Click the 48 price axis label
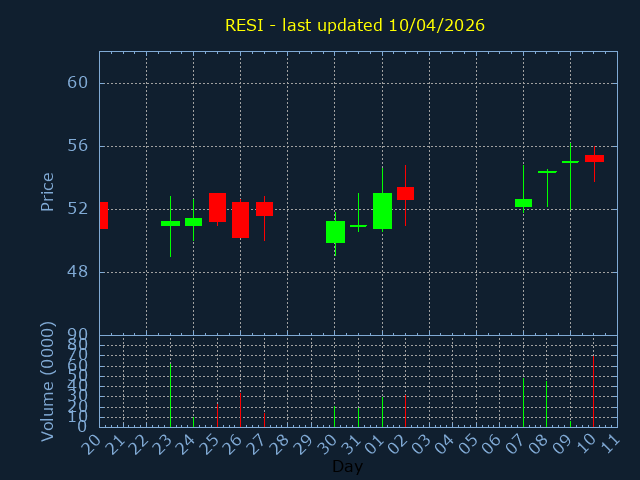 pyautogui.click(x=78, y=272)
